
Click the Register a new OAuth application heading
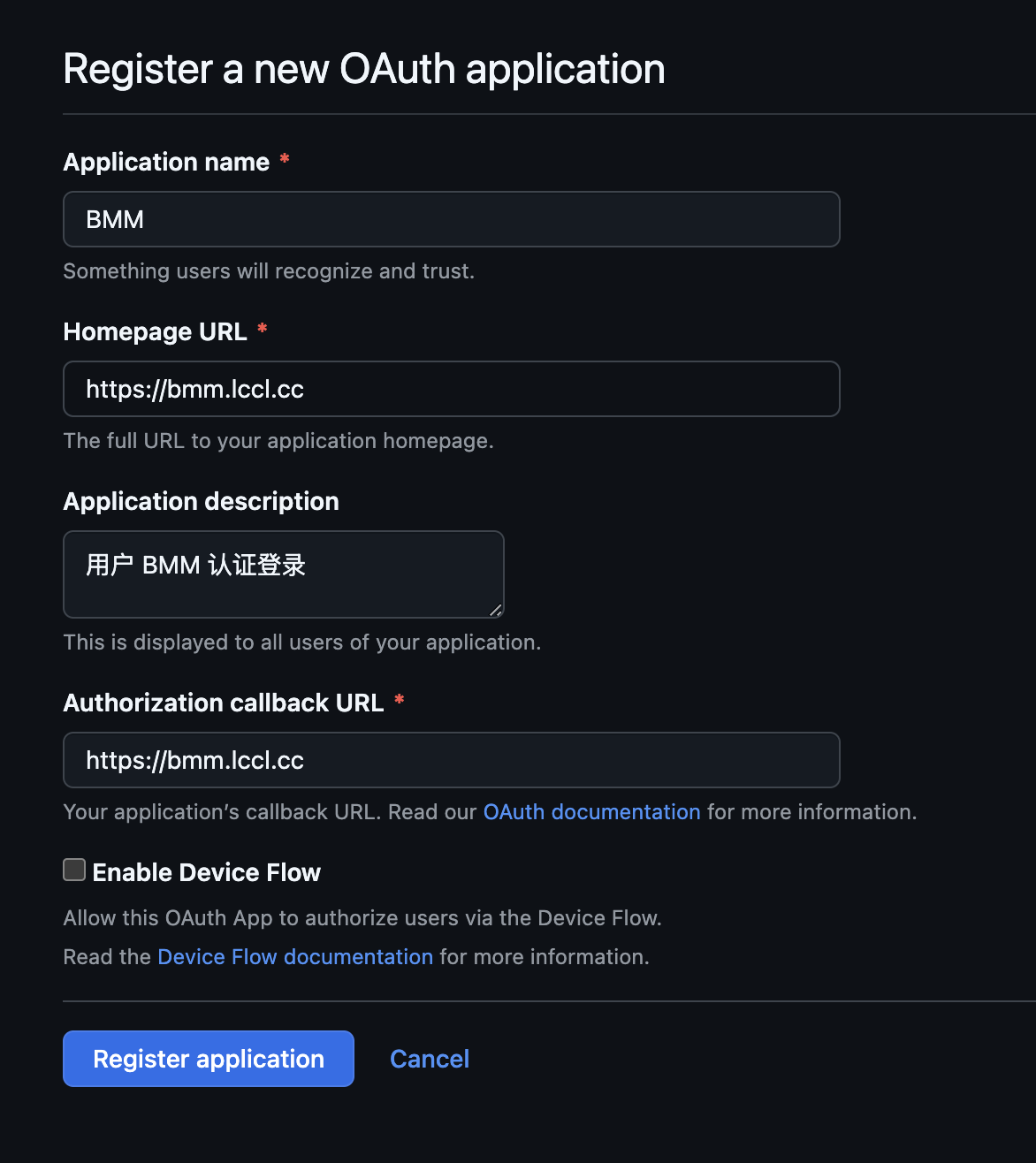tap(364, 69)
